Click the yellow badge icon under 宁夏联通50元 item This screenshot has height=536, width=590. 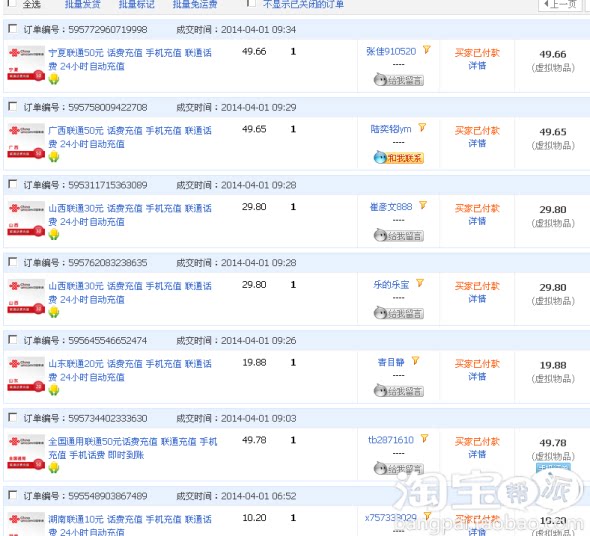[54, 79]
